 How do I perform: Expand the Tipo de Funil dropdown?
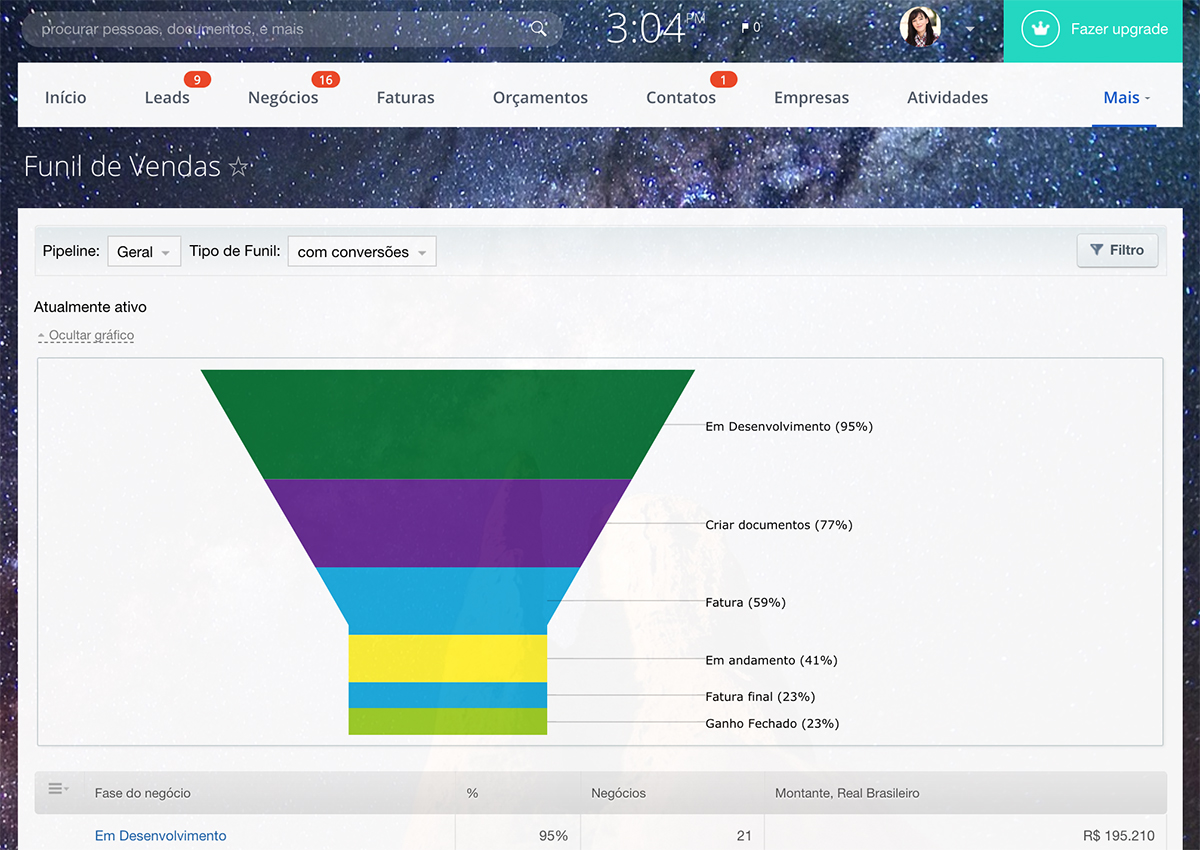[x=362, y=252]
